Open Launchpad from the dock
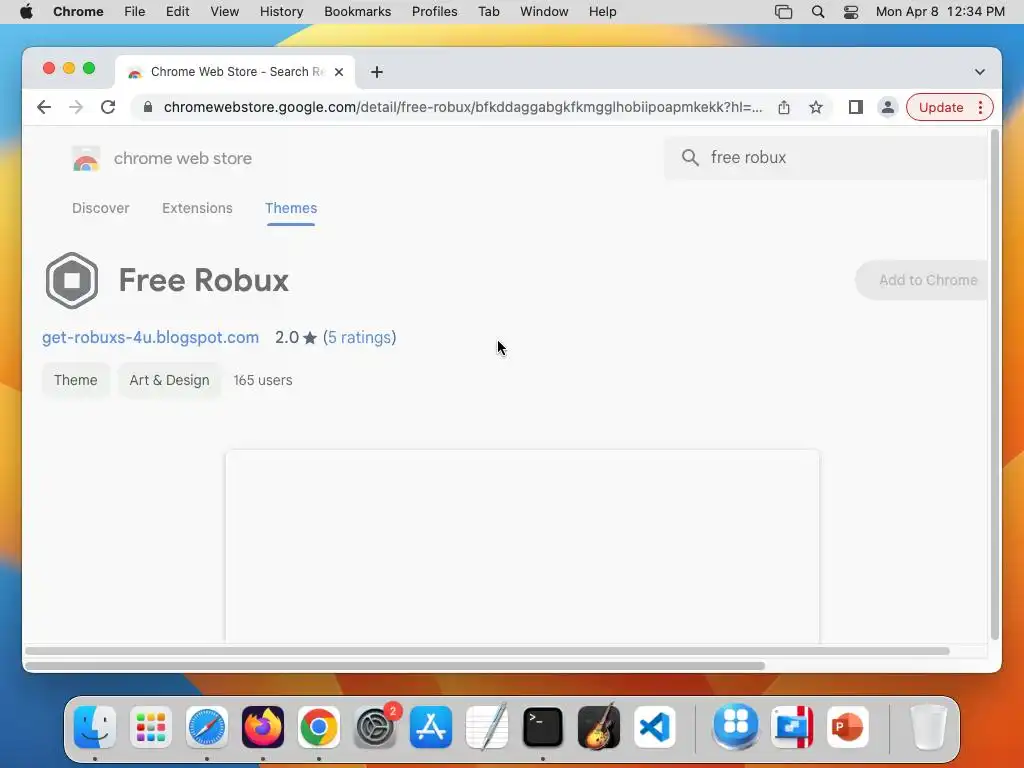 tap(151, 727)
